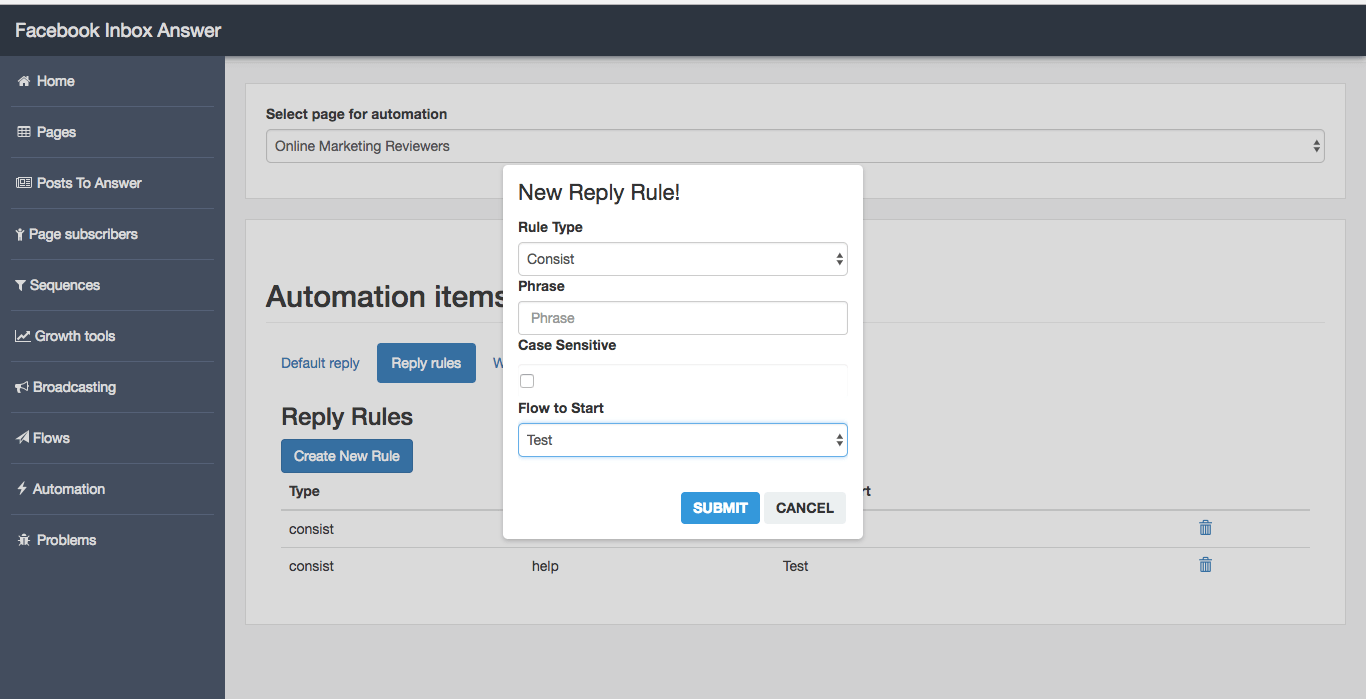
Task: Open the Select page for automation dropdown
Action: [x=795, y=146]
